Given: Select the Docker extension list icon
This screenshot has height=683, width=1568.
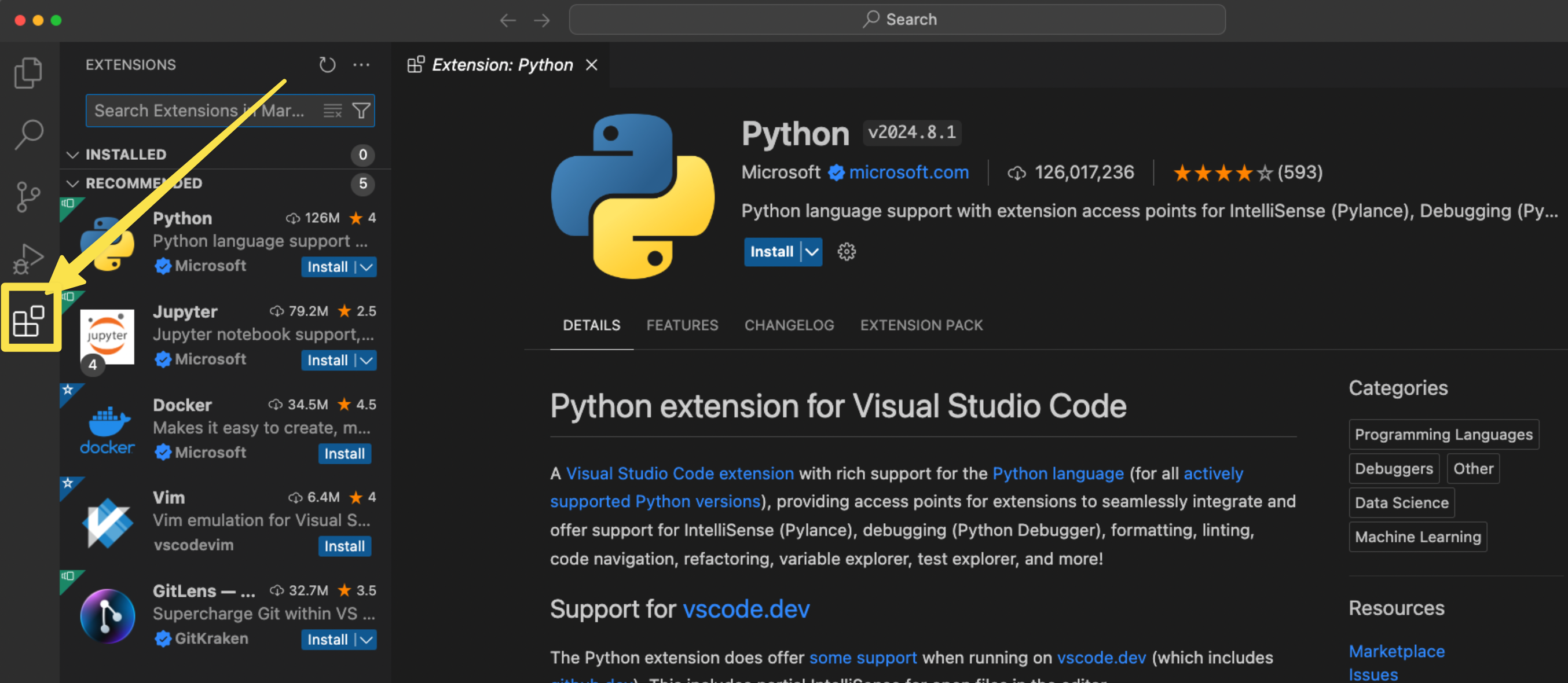Looking at the screenshot, I should 107,431.
